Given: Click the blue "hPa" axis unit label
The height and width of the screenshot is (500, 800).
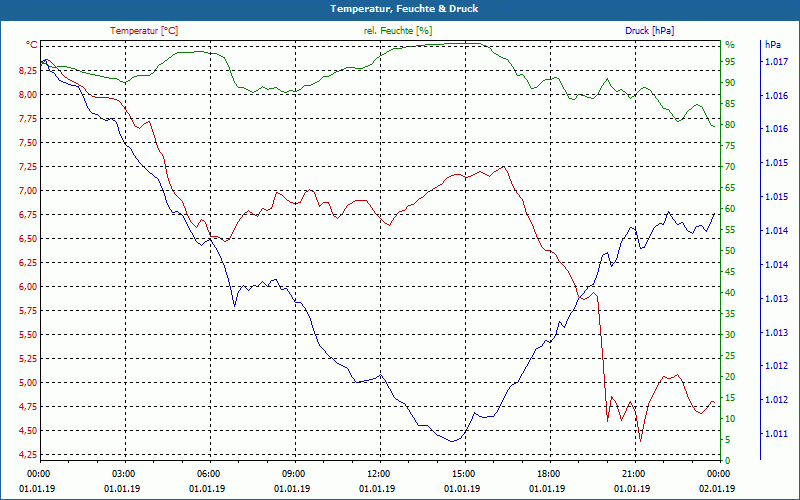Looking at the screenshot, I should click(x=773, y=45).
